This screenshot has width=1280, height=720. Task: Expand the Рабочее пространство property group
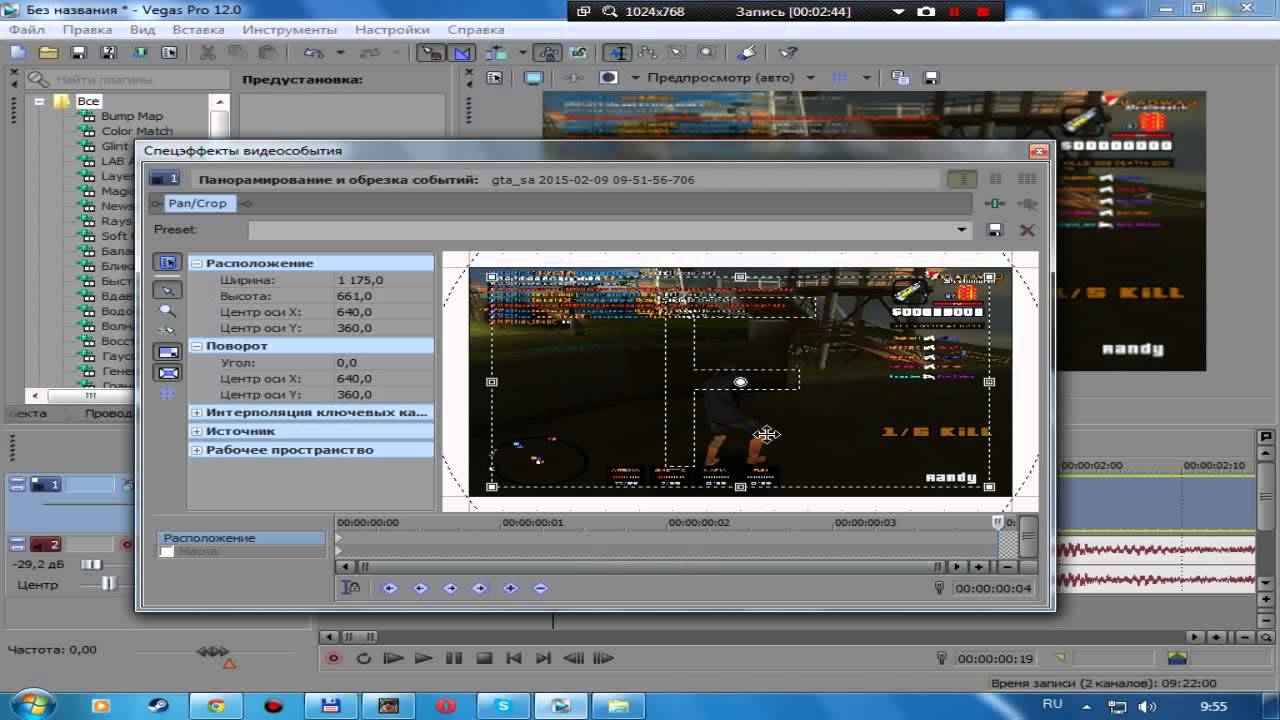(x=197, y=450)
